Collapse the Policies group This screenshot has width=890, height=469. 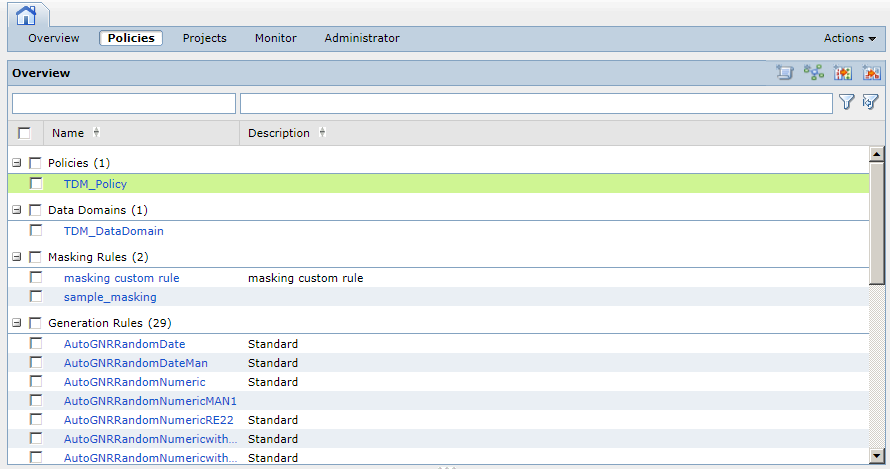point(17,163)
